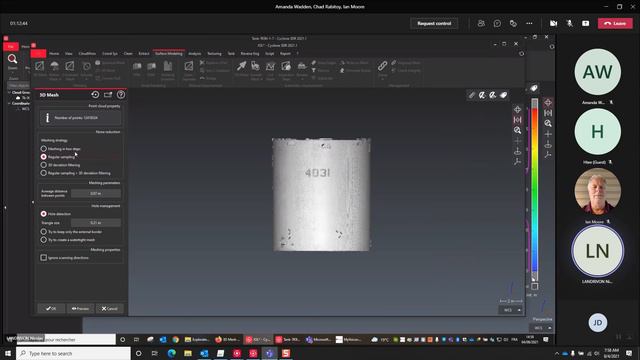Select 'Regular sampling + 3D deviation filtering' option
This screenshot has height=360, width=640.
tap(44, 173)
